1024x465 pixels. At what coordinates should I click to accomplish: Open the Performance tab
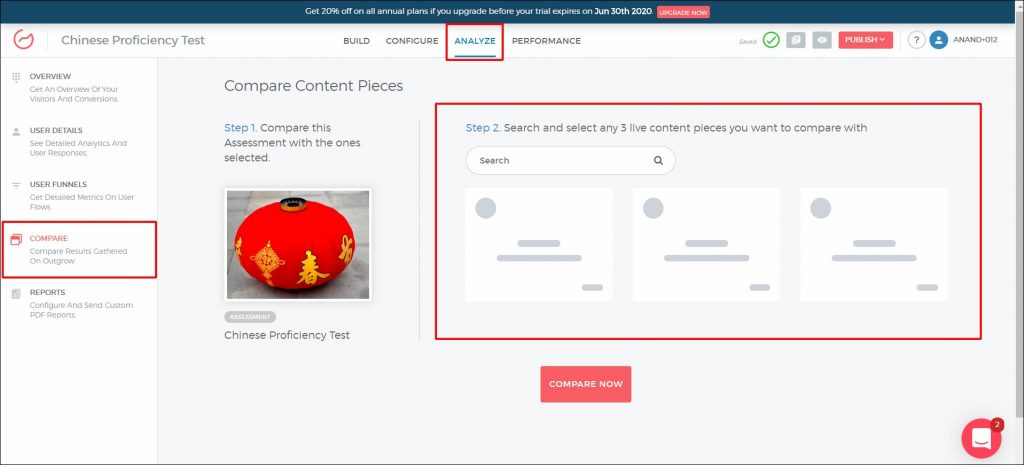click(546, 41)
